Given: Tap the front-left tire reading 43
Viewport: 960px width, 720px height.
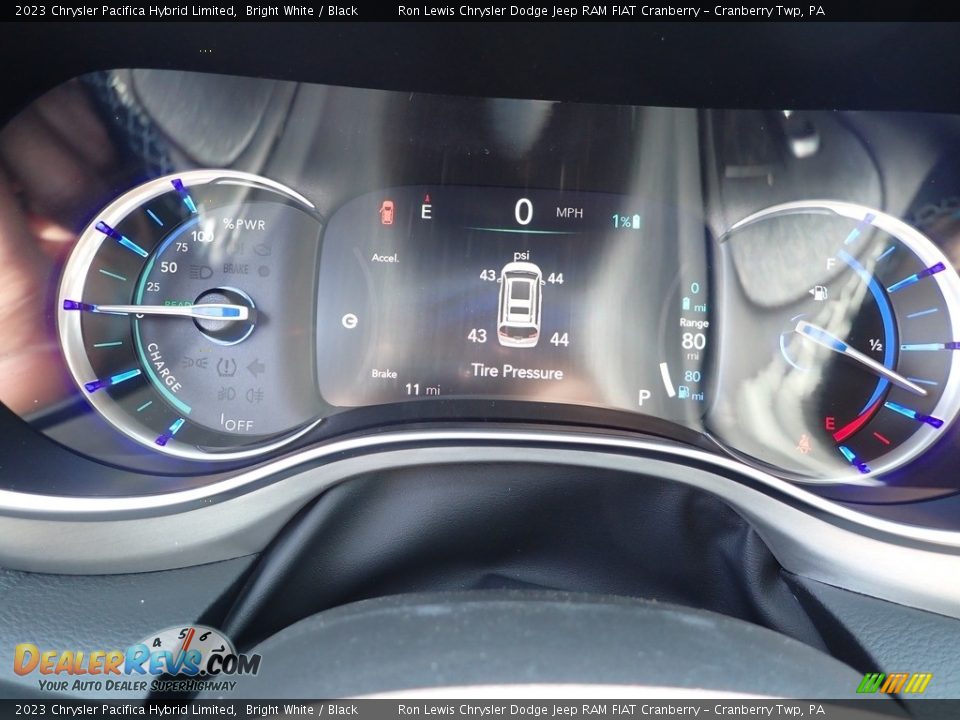Looking at the screenshot, I should [487, 276].
